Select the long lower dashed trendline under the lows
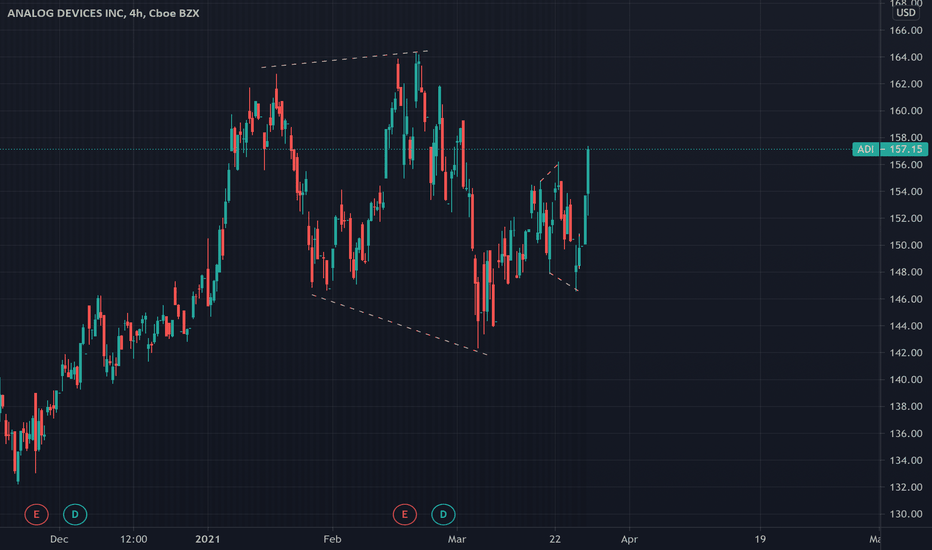932x550 pixels. pyautogui.click(x=399, y=325)
